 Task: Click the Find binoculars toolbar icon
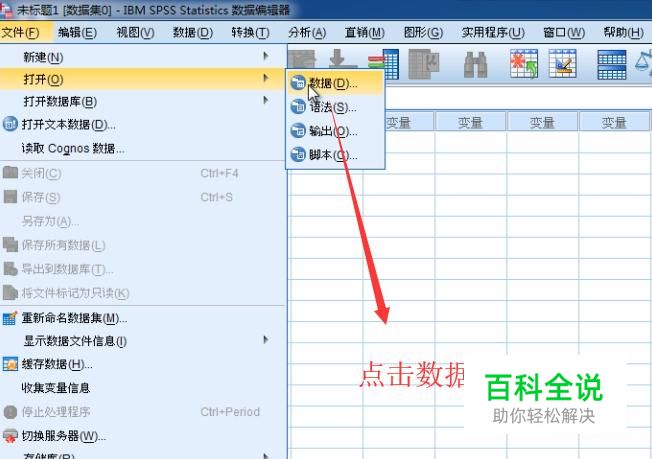pos(475,65)
